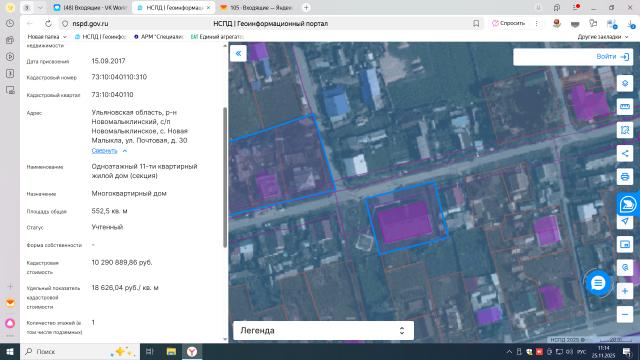
Task: Expand the Легенда panel
Action: click(323, 331)
